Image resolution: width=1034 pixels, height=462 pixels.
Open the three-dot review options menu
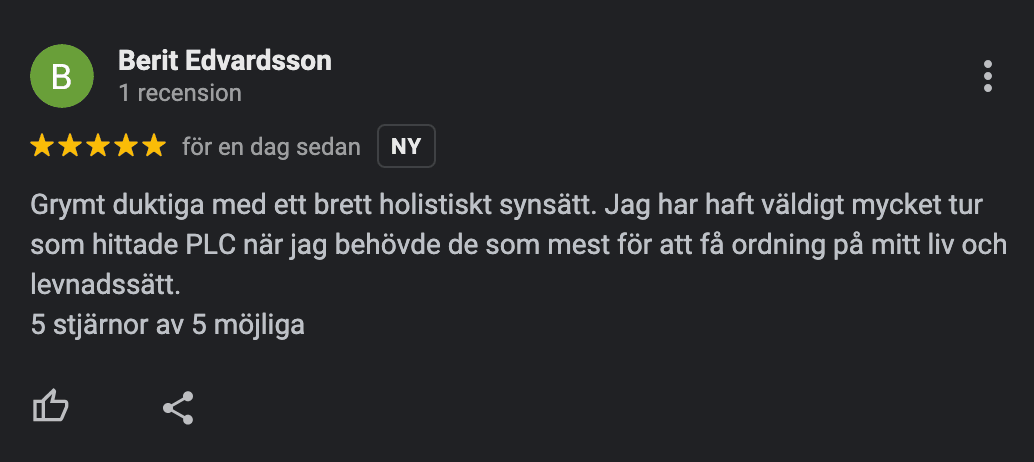pyautogui.click(x=987, y=76)
